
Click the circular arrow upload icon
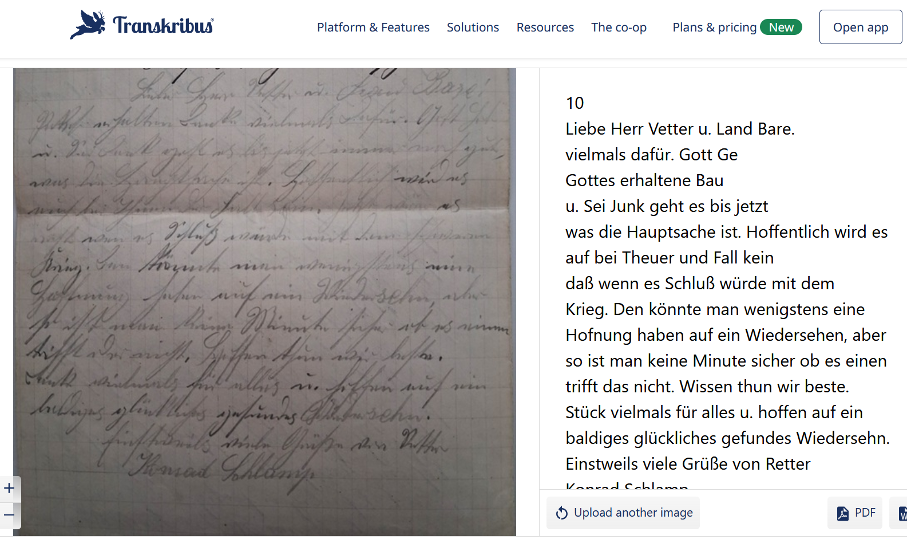tap(562, 513)
